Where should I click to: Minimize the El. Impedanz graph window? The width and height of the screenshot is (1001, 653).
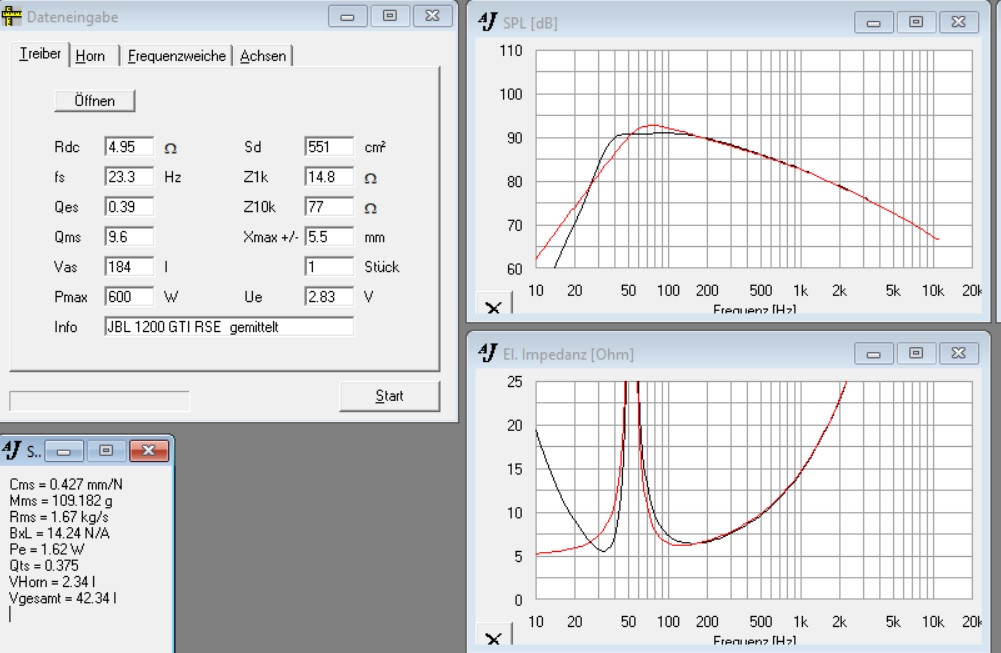878,354
